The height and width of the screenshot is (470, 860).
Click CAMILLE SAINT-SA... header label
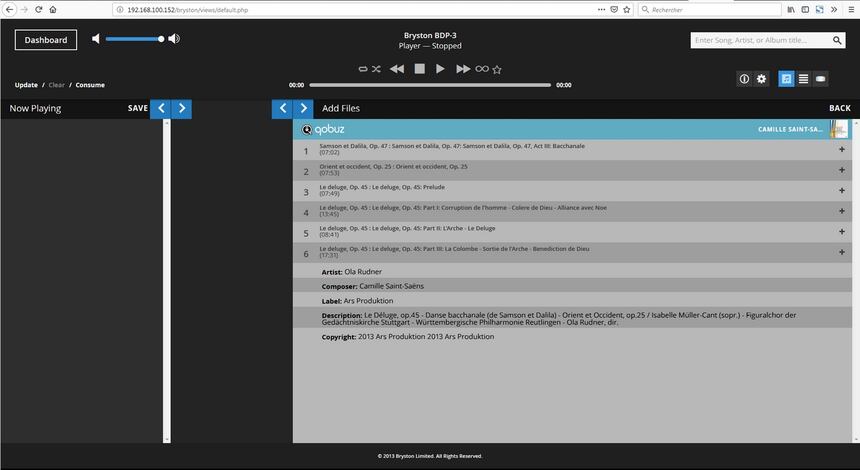790,129
